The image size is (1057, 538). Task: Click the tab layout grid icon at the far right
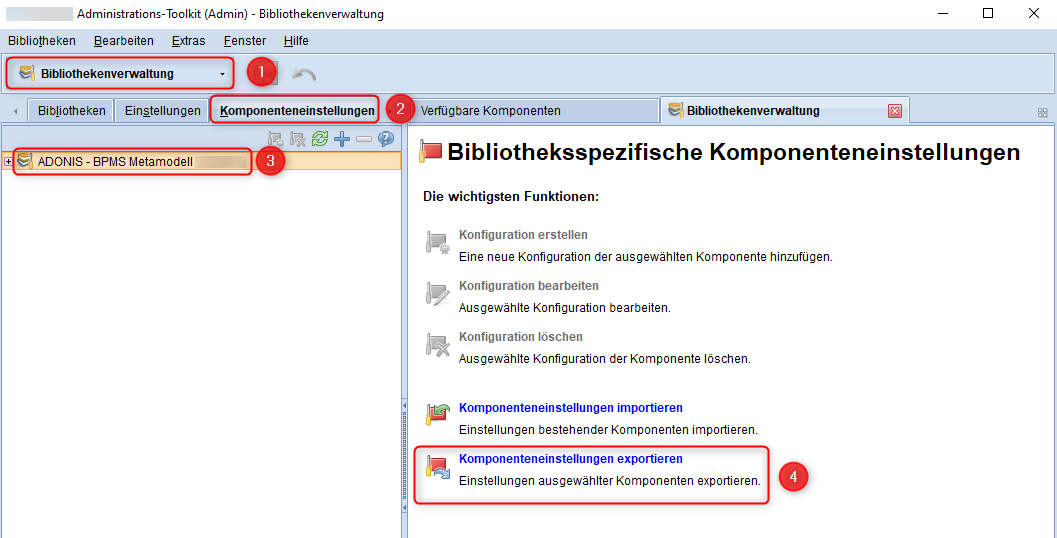pos(1043,113)
